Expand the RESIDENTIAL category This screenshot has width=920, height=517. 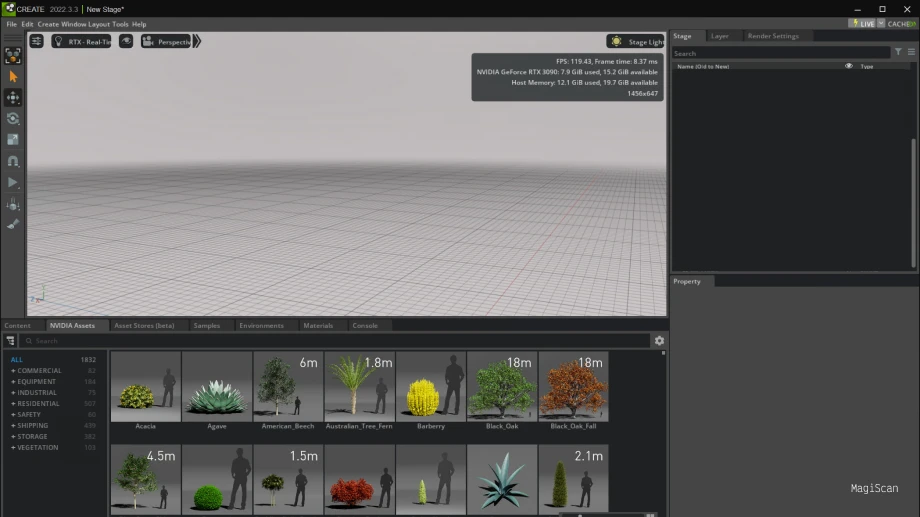click(13, 404)
